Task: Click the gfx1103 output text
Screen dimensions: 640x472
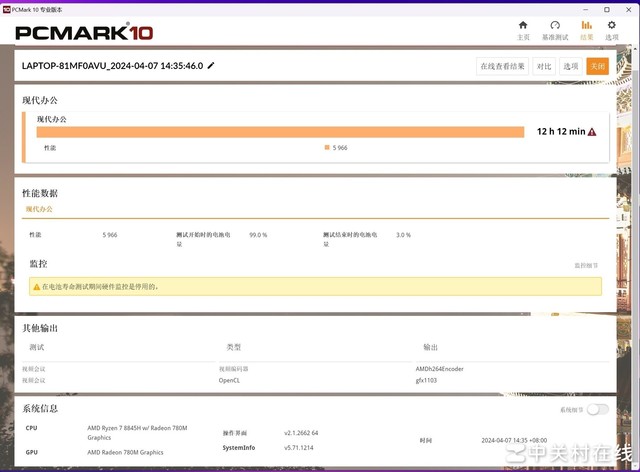Action: tap(426, 380)
